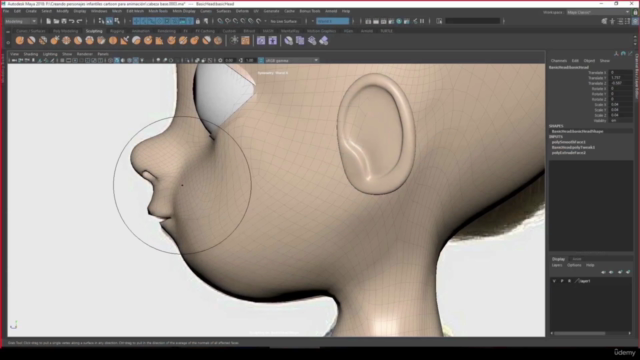Open the purple shape editor shelf icon

261,40
